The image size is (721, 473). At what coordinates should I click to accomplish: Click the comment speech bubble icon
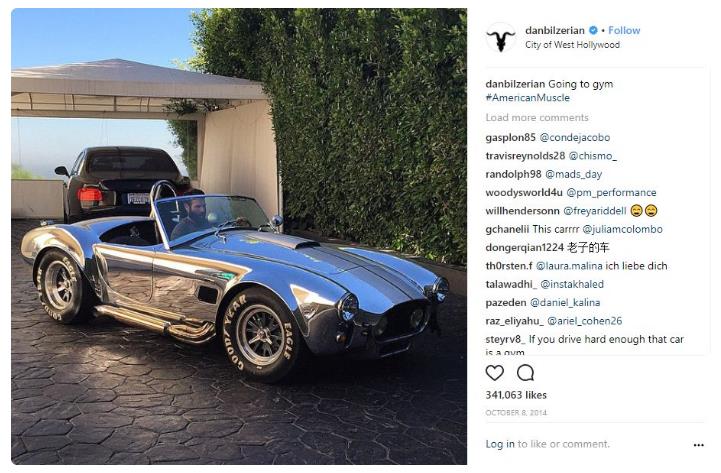pos(525,373)
